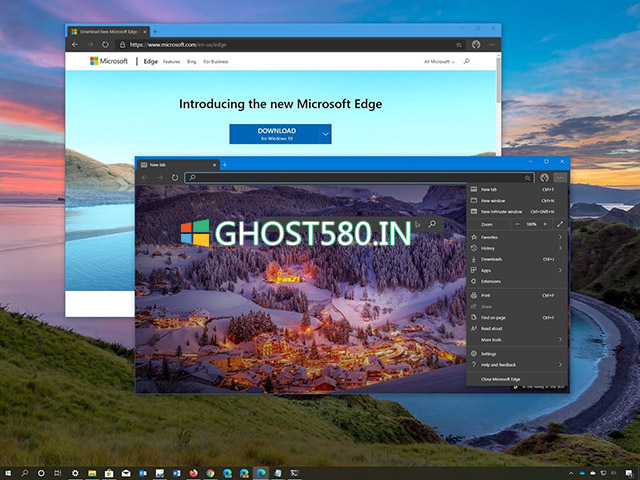
Task: Open Google Chrome from the taskbar
Action: [210, 473]
